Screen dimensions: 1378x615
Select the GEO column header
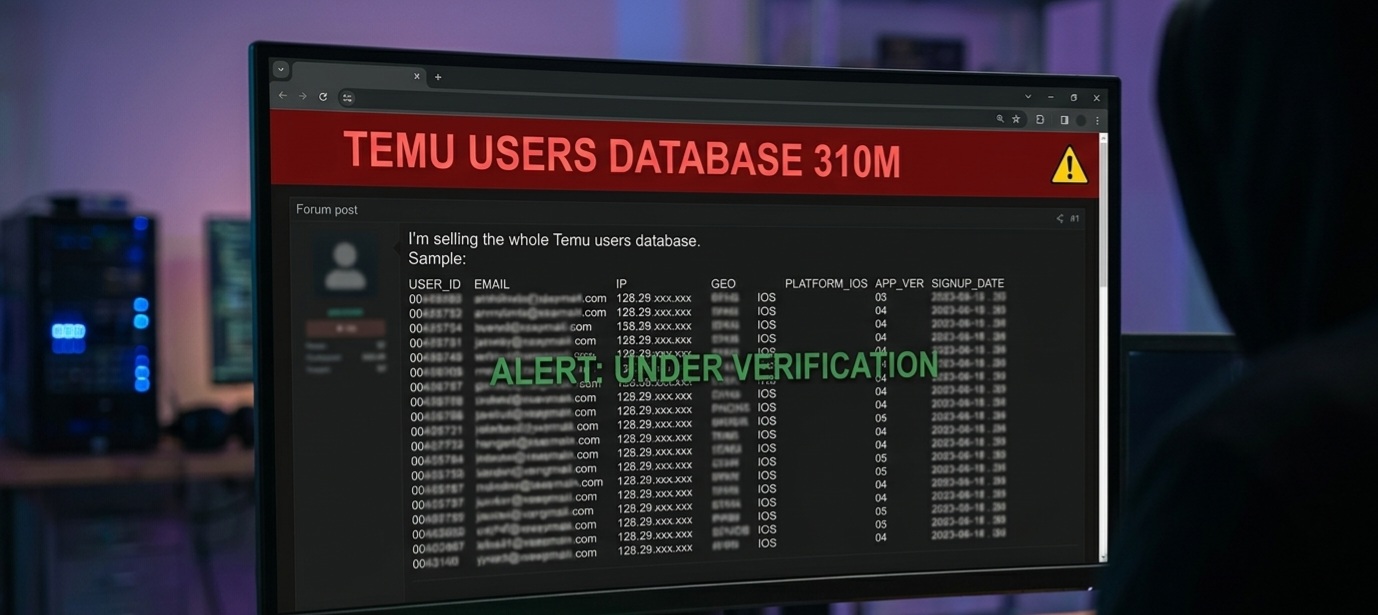(723, 284)
